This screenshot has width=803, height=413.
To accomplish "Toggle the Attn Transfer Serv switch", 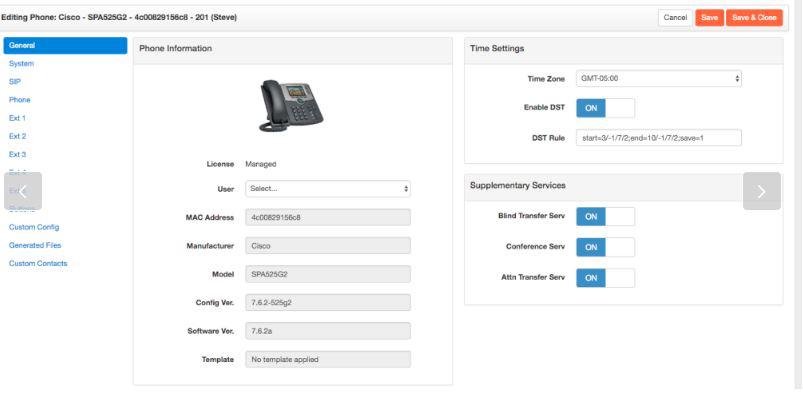I will pos(605,278).
